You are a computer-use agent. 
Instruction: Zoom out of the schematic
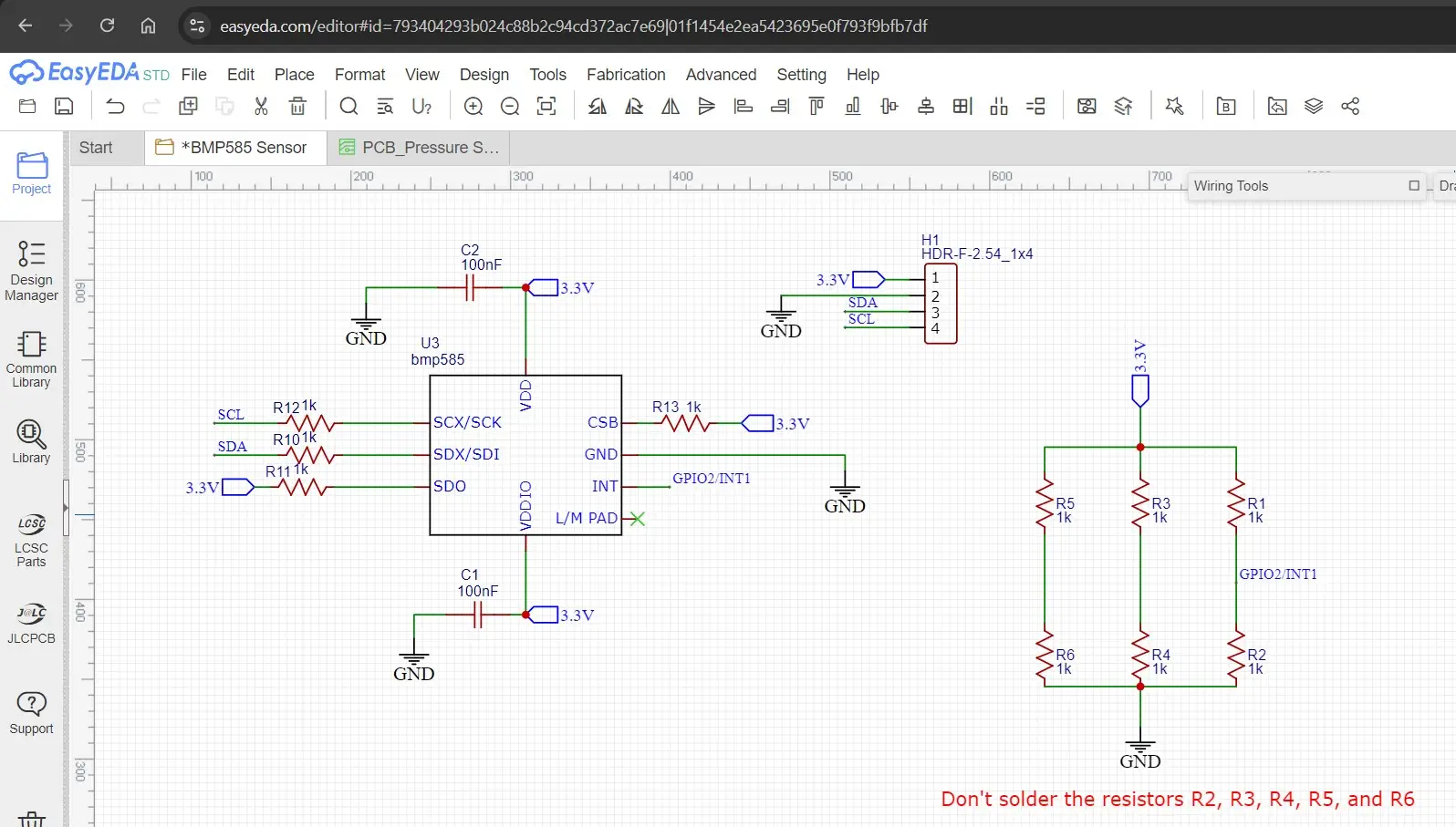(x=510, y=106)
